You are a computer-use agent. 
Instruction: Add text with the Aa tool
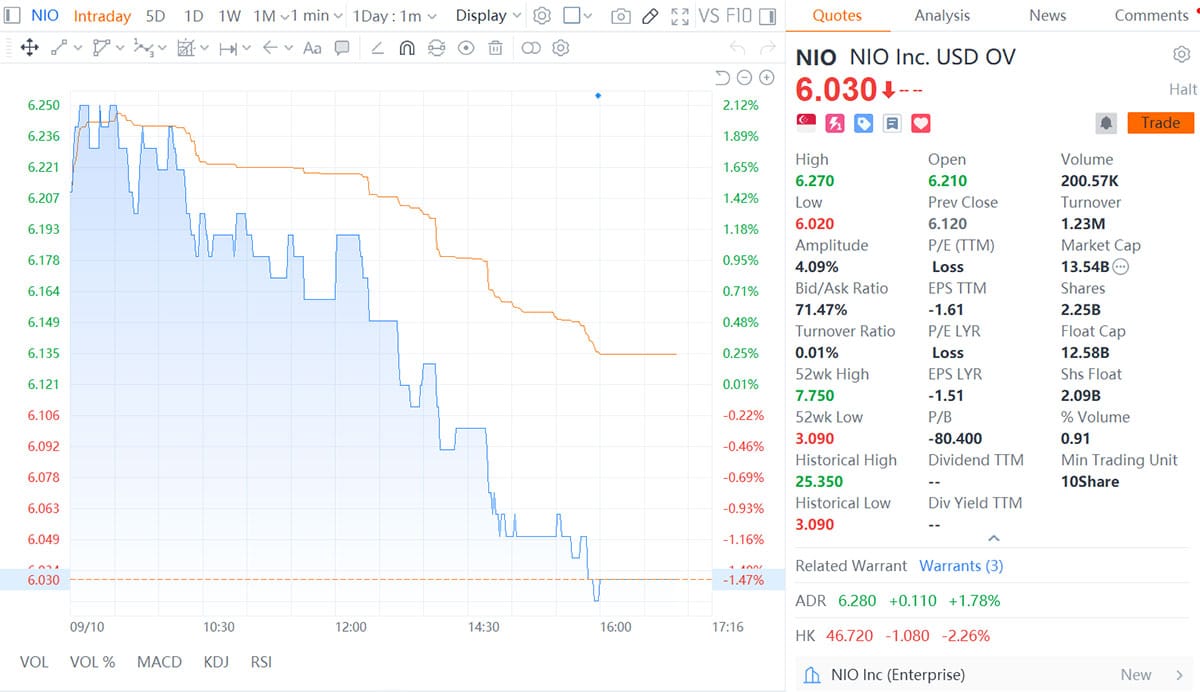[314, 47]
